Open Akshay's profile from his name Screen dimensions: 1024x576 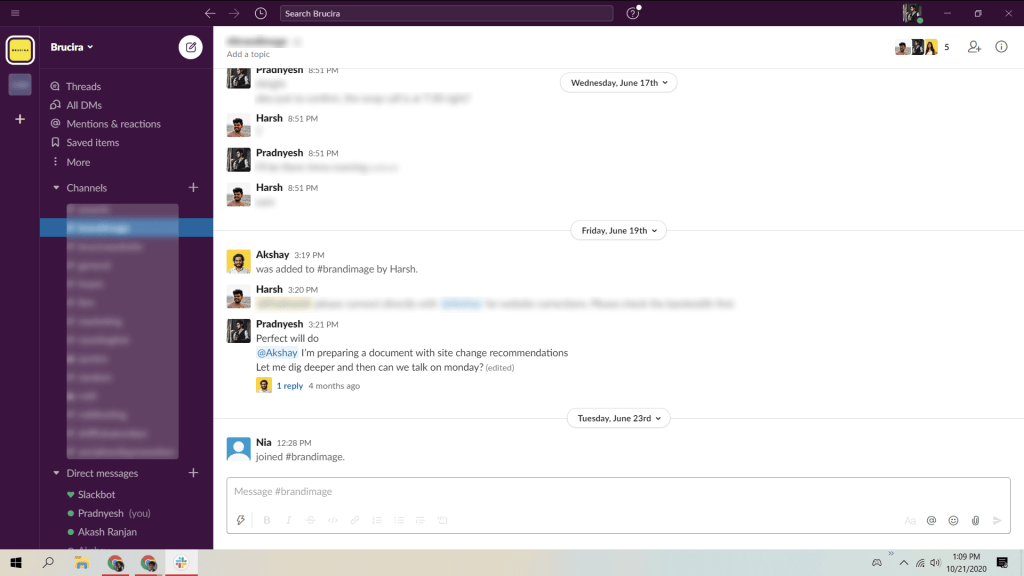[x=272, y=255]
